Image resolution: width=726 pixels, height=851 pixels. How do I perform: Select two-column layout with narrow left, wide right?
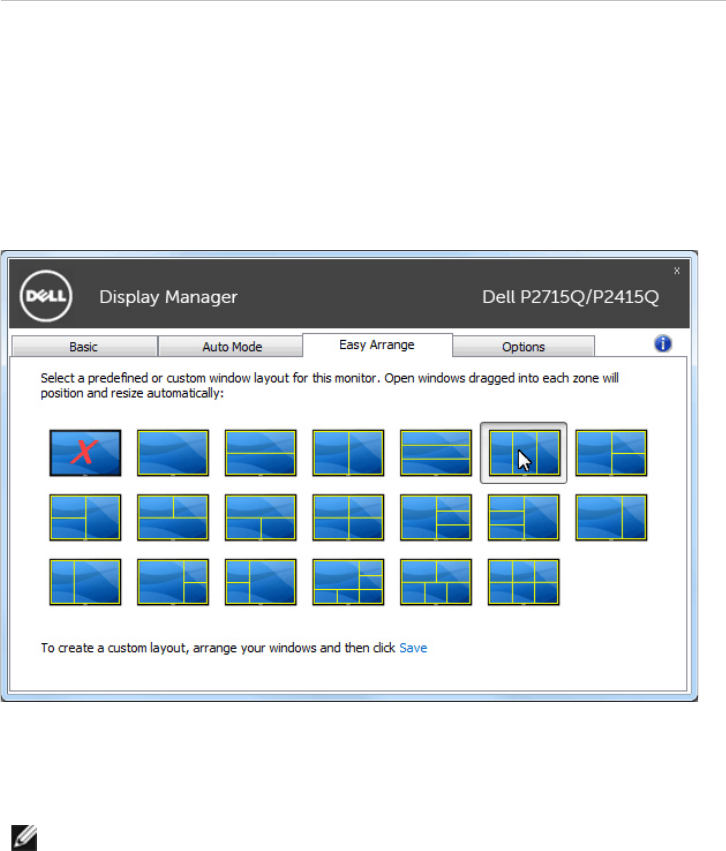pyautogui.click(x=85, y=582)
